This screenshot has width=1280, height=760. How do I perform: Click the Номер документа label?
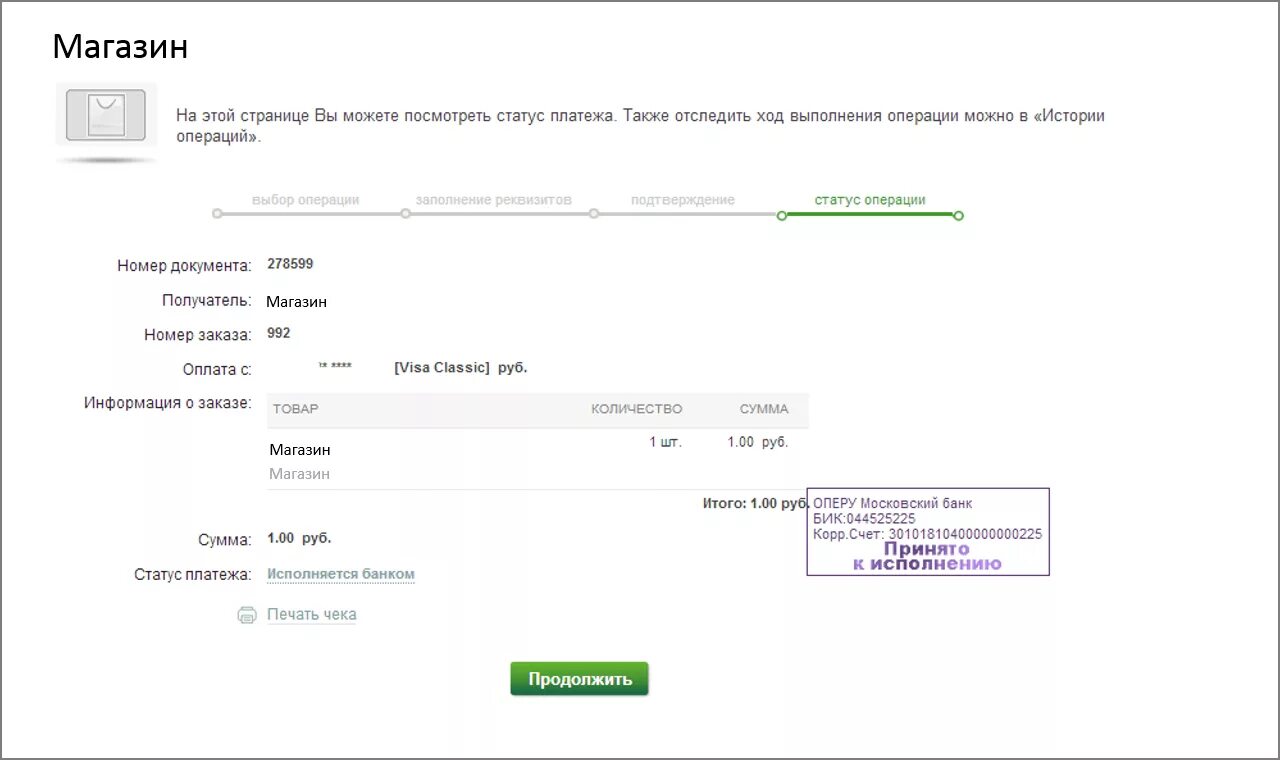coord(184,266)
